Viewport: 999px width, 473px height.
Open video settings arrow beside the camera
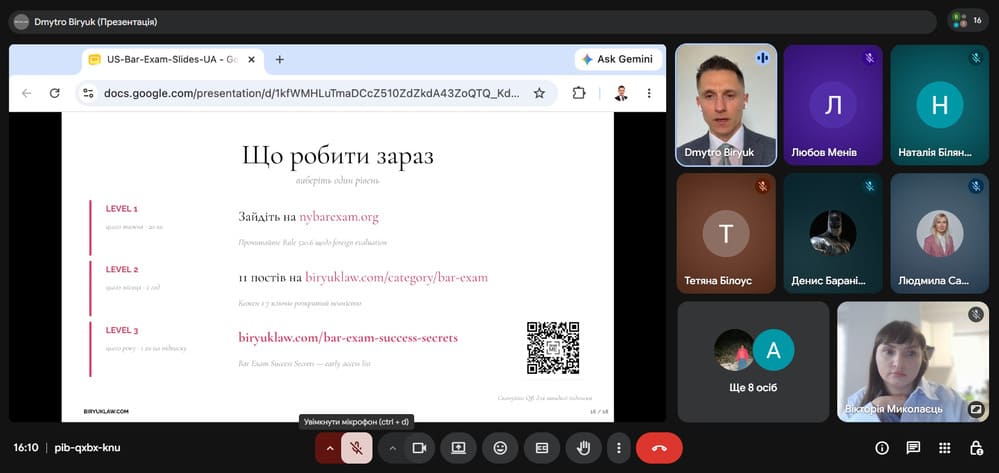(392, 448)
